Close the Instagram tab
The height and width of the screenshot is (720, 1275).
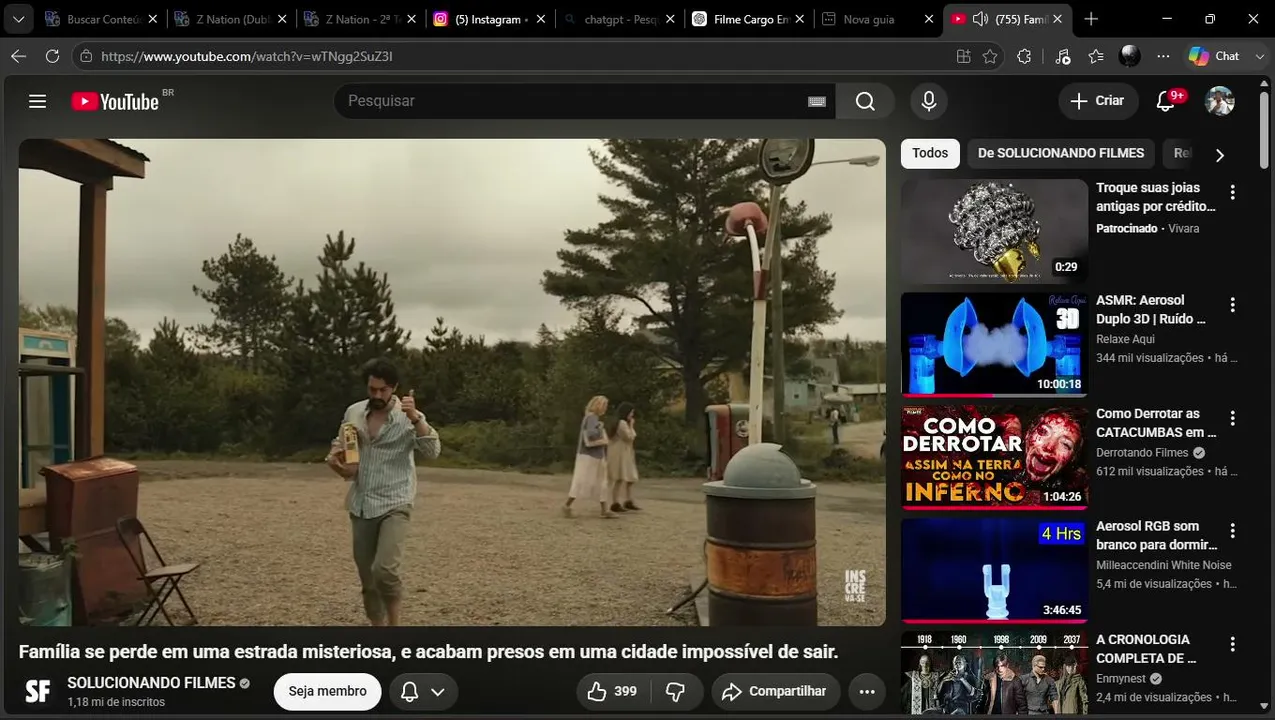pos(541,19)
